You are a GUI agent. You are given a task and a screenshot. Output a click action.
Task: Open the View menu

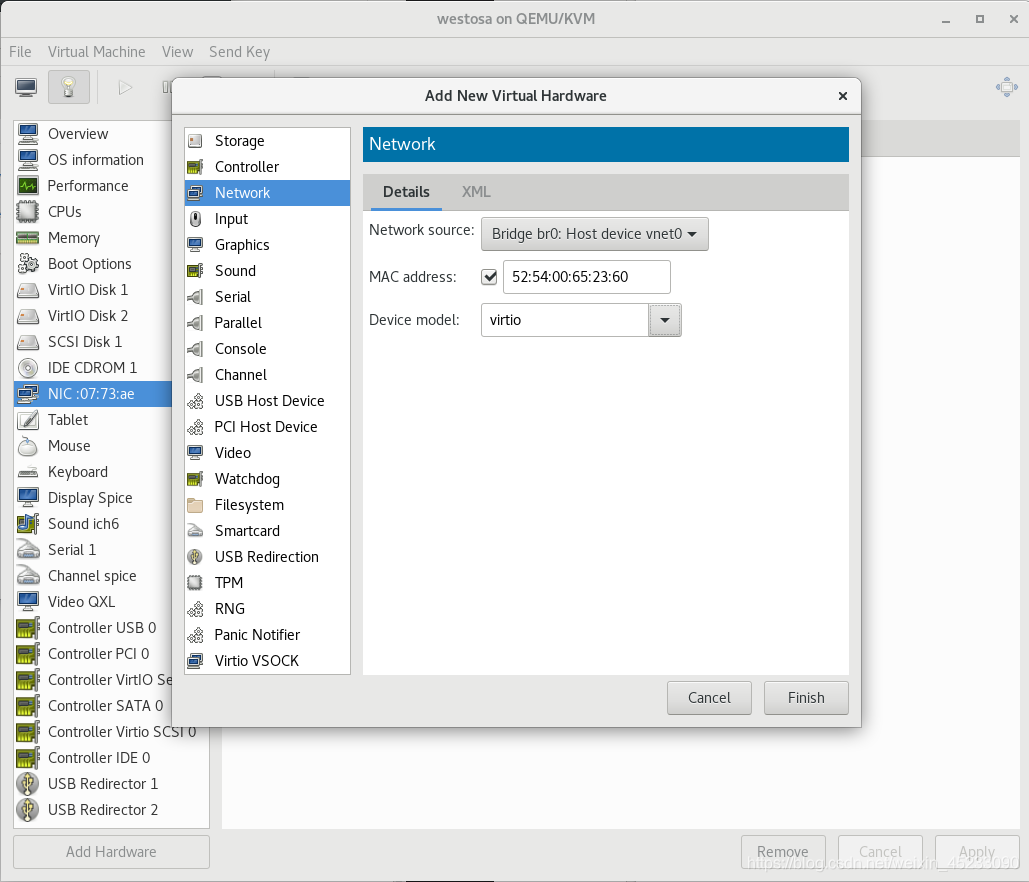click(x=177, y=52)
